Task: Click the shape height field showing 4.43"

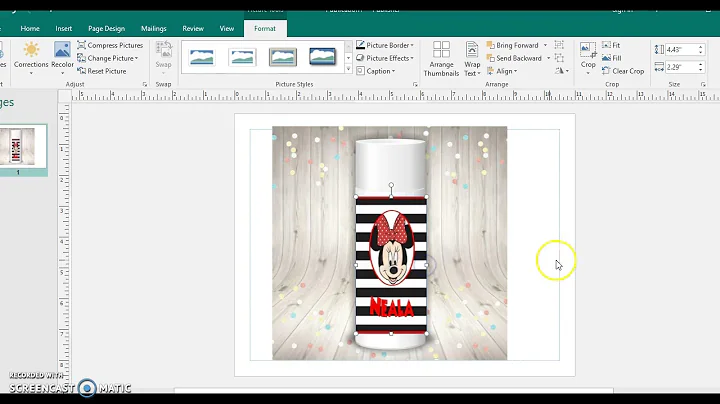Action: (x=681, y=50)
